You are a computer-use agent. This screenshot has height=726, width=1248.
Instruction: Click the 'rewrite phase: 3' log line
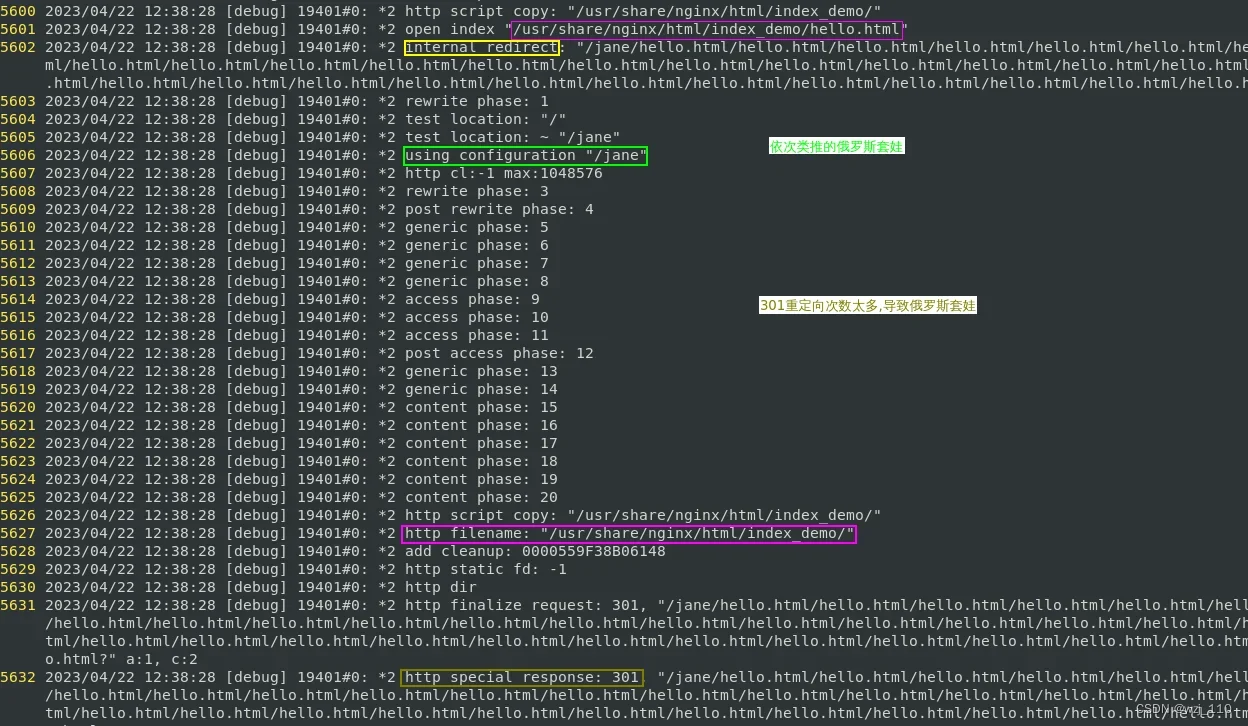point(275,191)
